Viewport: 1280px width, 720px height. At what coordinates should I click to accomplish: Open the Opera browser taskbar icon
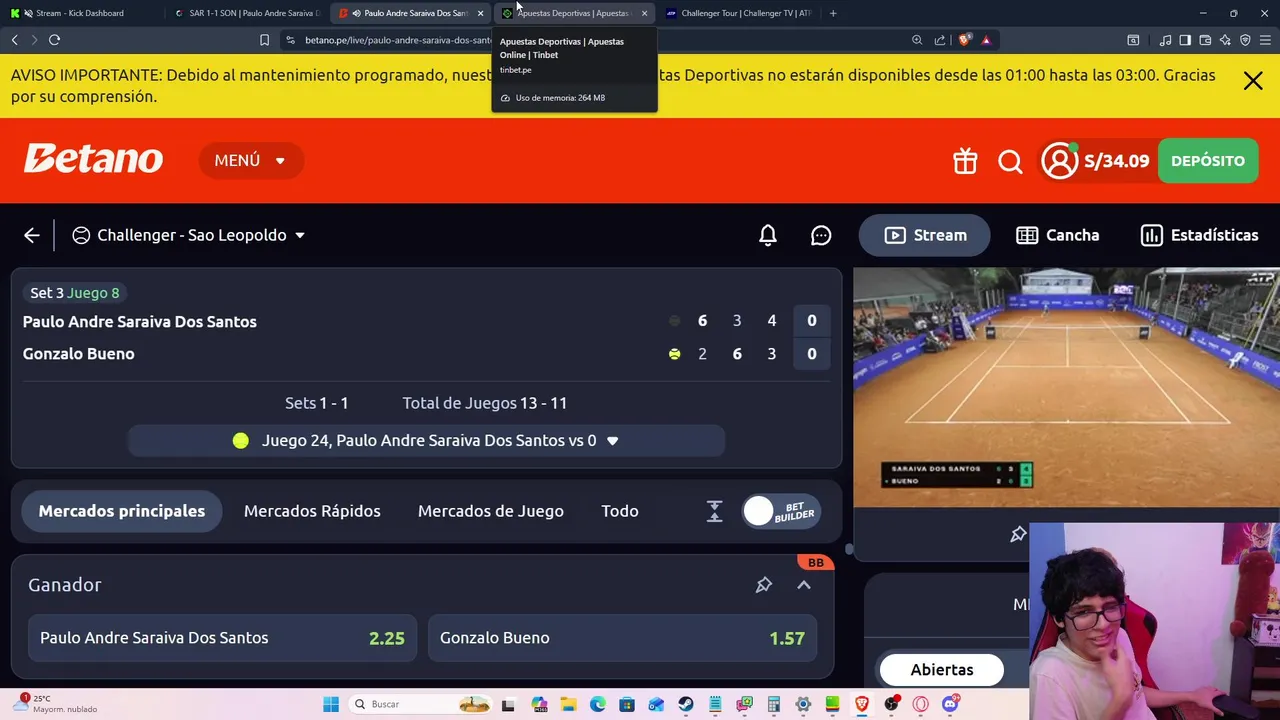pos(920,704)
